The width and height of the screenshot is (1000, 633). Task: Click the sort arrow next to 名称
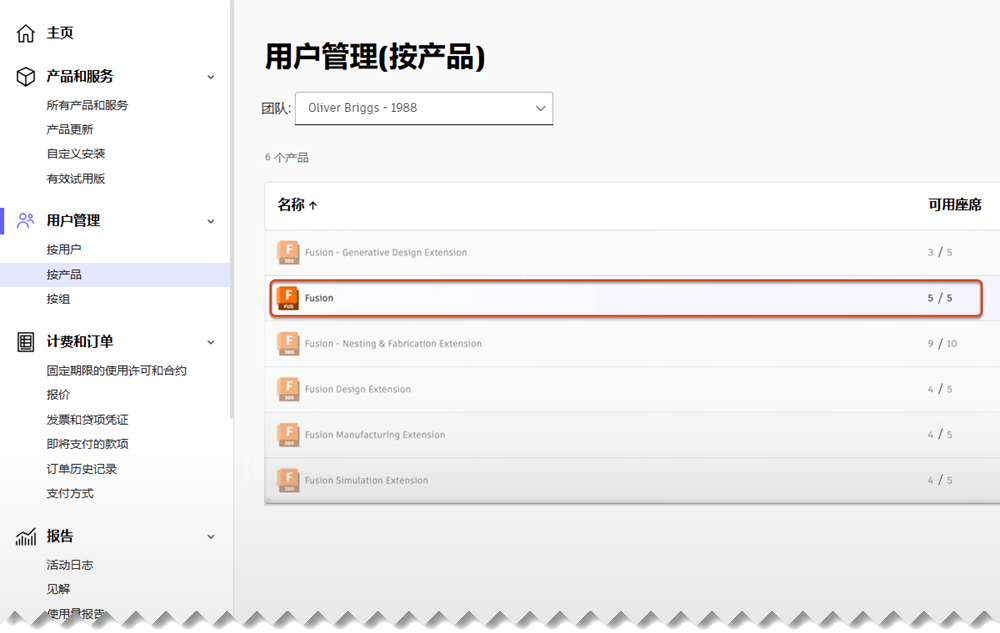(x=312, y=205)
